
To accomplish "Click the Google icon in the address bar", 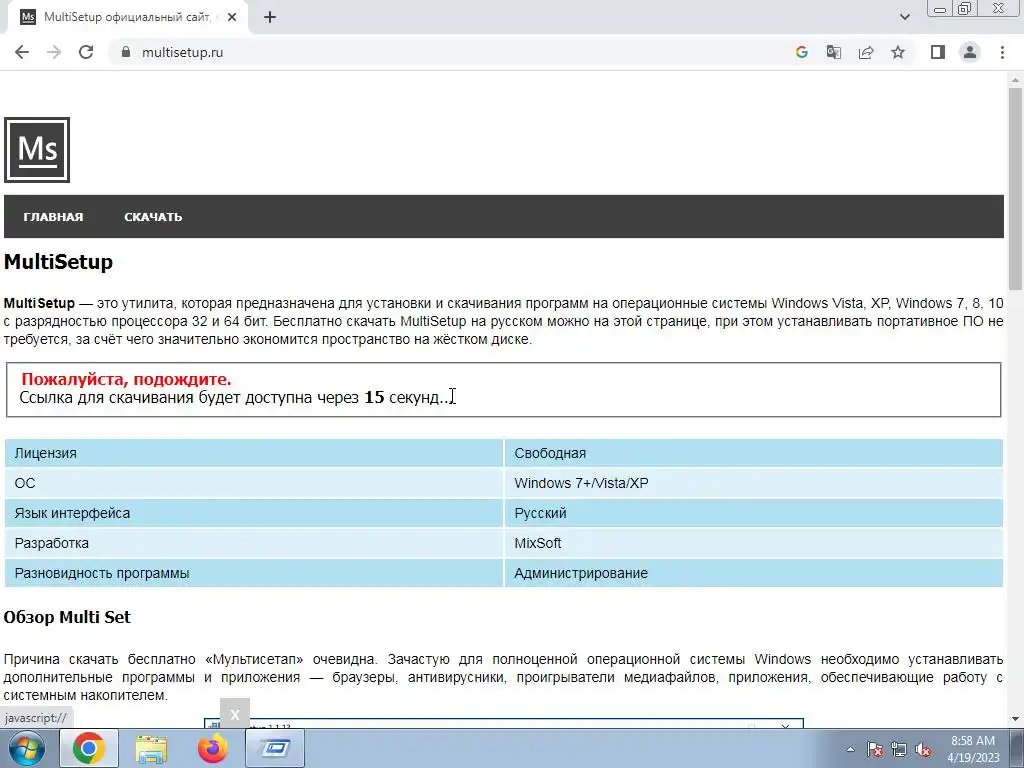I will pyautogui.click(x=802, y=52).
